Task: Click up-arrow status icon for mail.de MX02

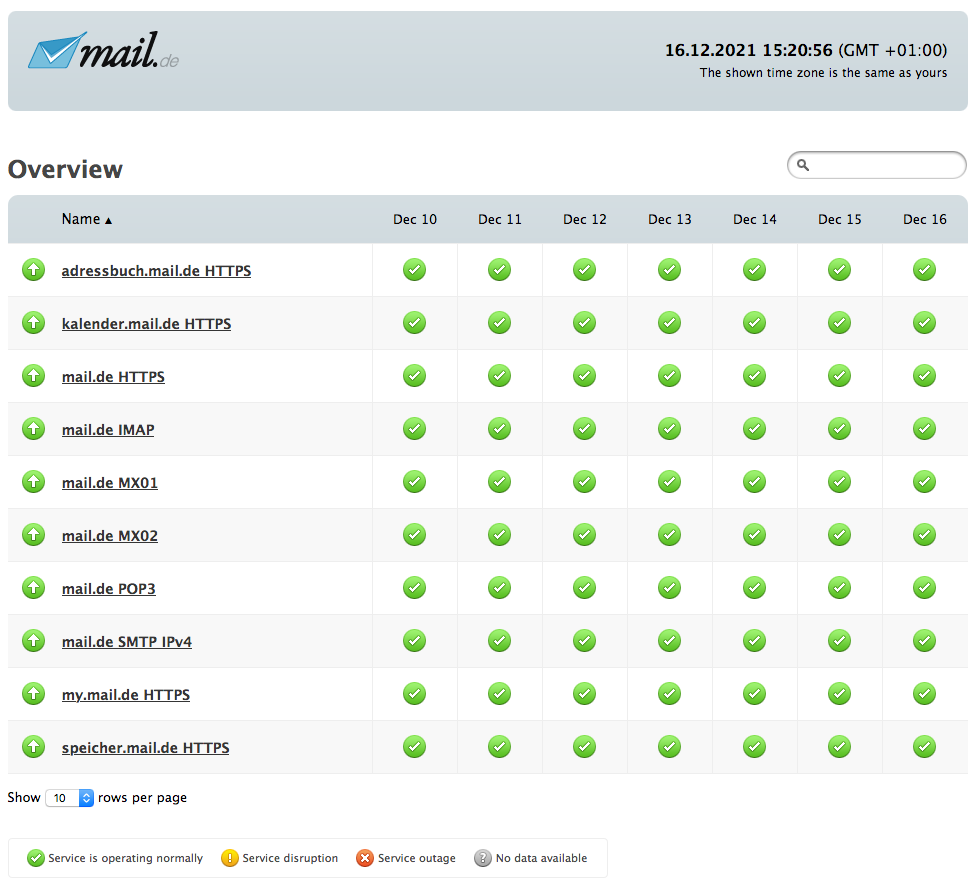Action: (x=34, y=535)
